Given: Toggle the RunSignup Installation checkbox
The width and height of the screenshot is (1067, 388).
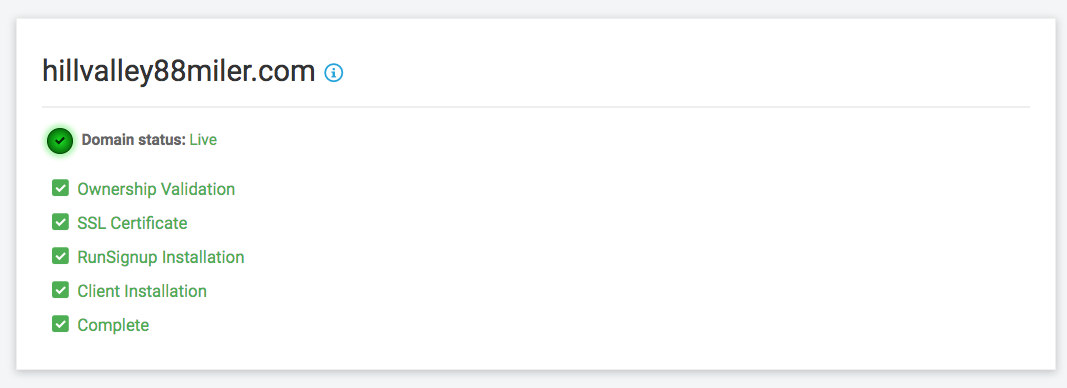Looking at the screenshot, I should [x=61, y=256].
